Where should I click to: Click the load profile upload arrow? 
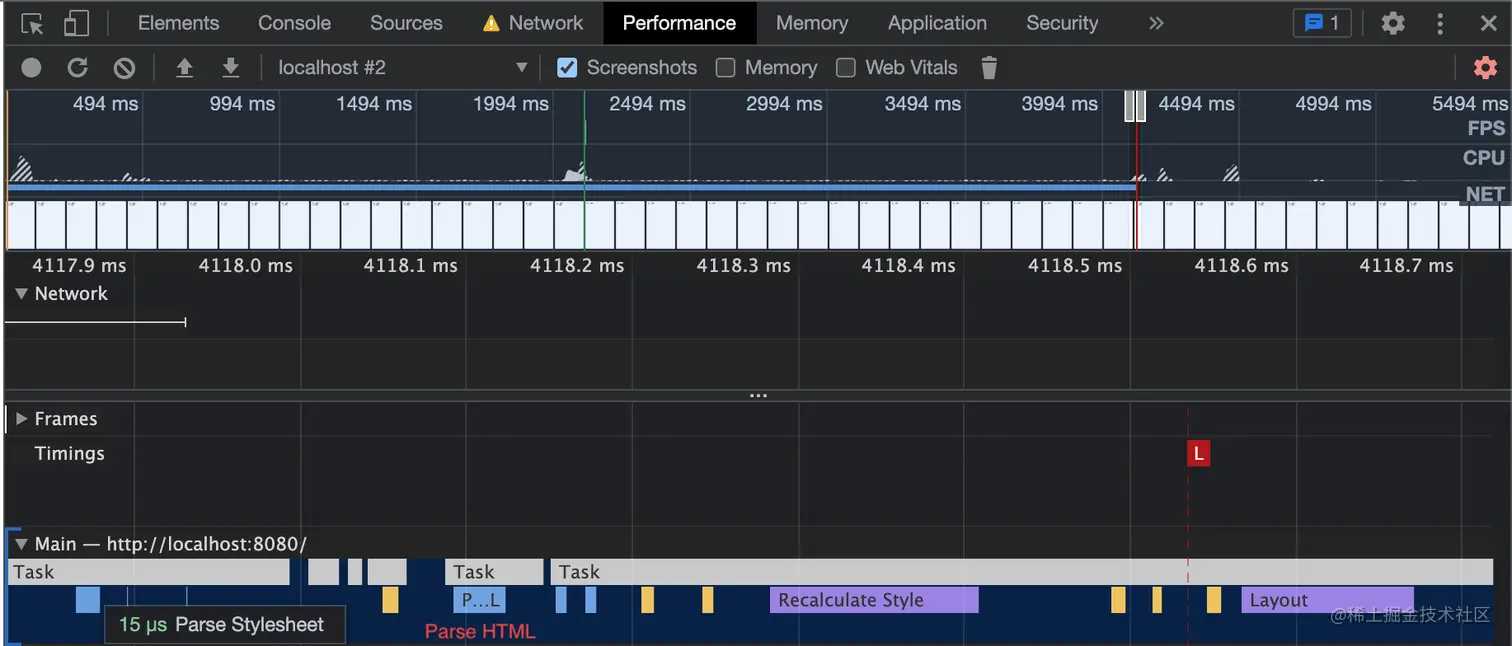pyautogui.click(x=184, y=68)
